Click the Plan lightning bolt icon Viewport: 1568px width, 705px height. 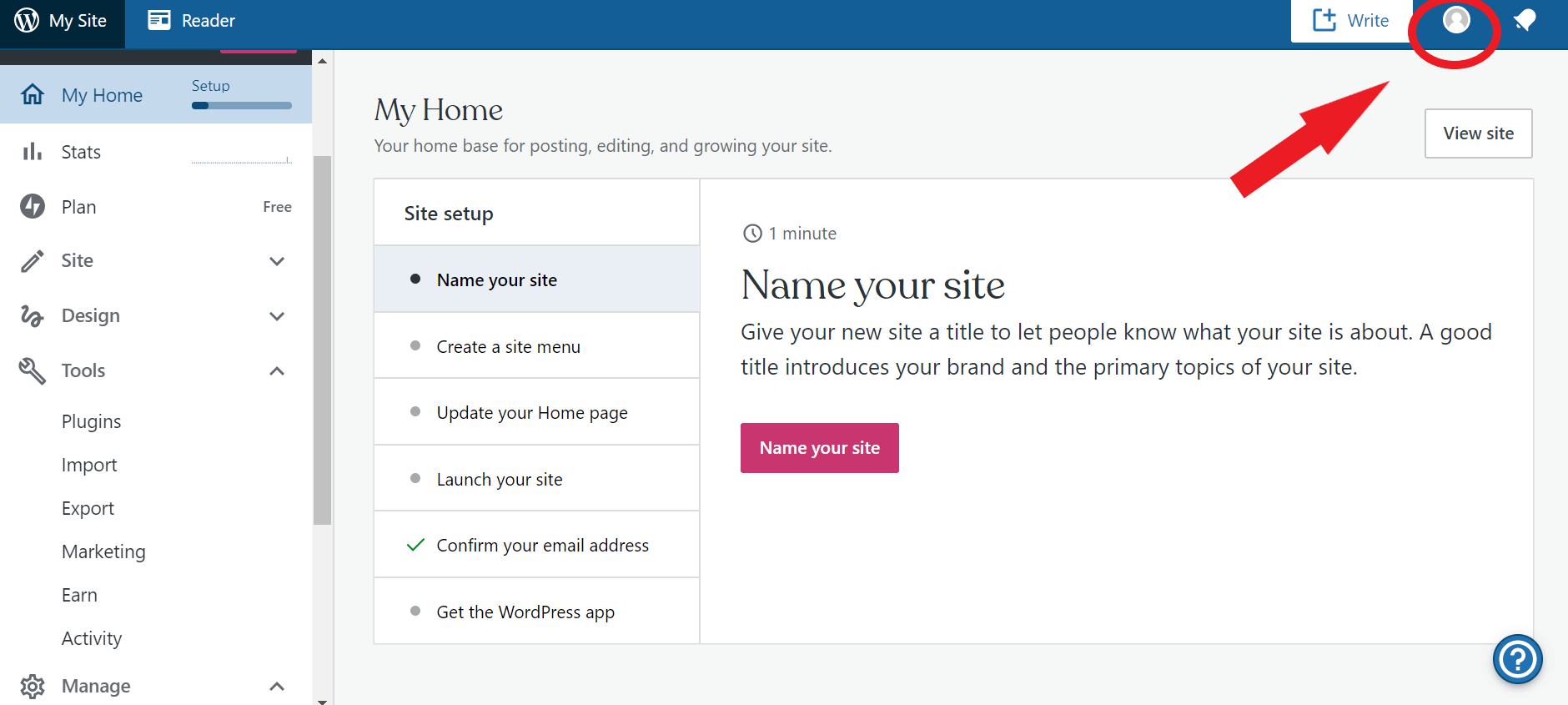point(33,206)
